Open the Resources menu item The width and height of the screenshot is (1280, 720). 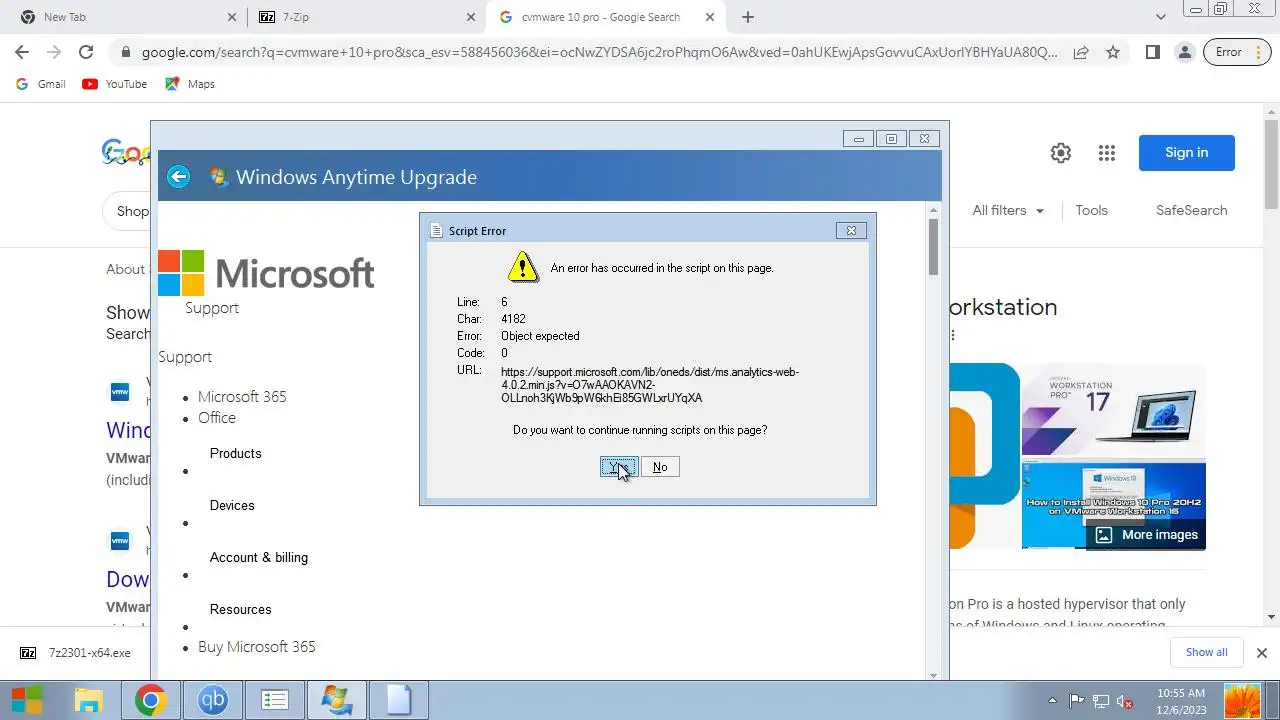click(x=241, y=609)
